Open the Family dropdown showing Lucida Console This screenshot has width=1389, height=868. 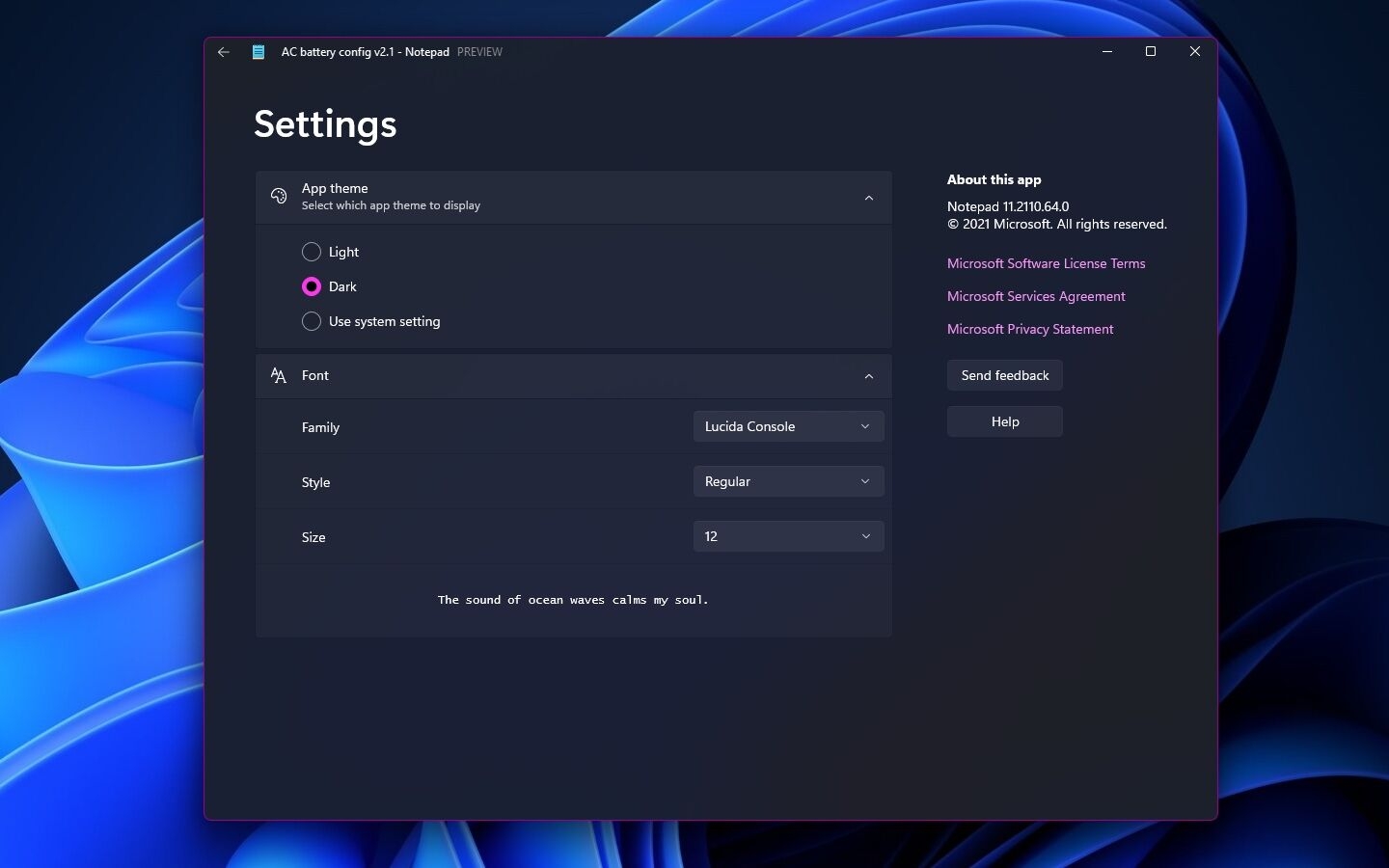(788, 426)
